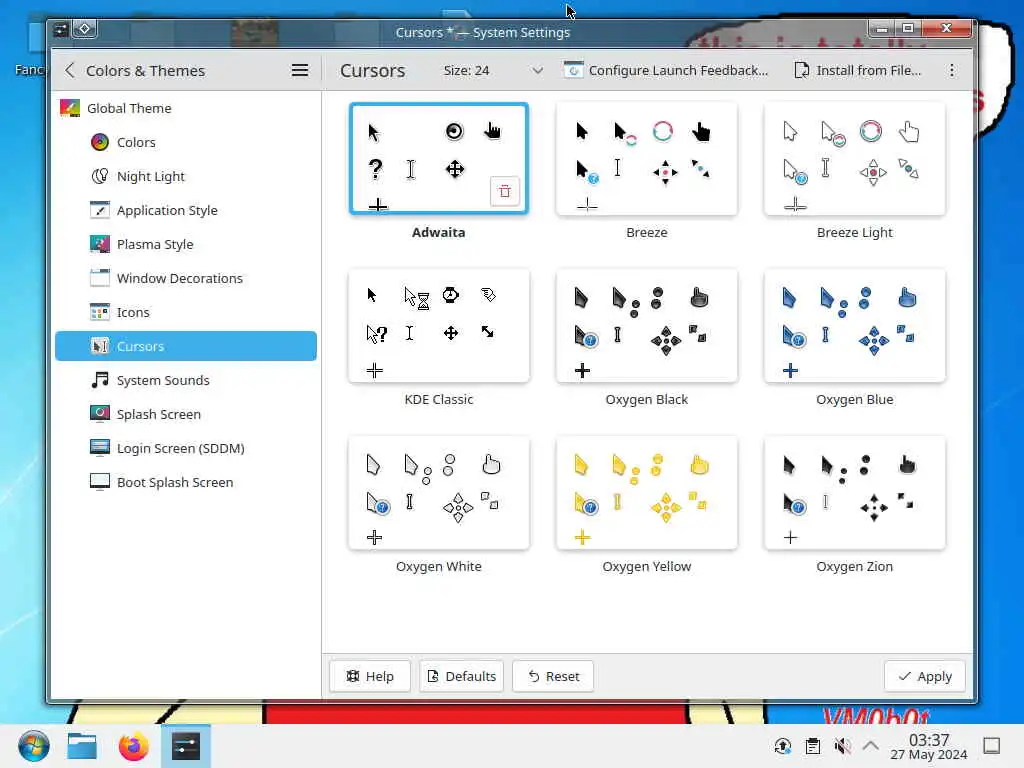Click the window menu icon in titlebar
Screen dimensions: 1024x768
coord(61,29)
